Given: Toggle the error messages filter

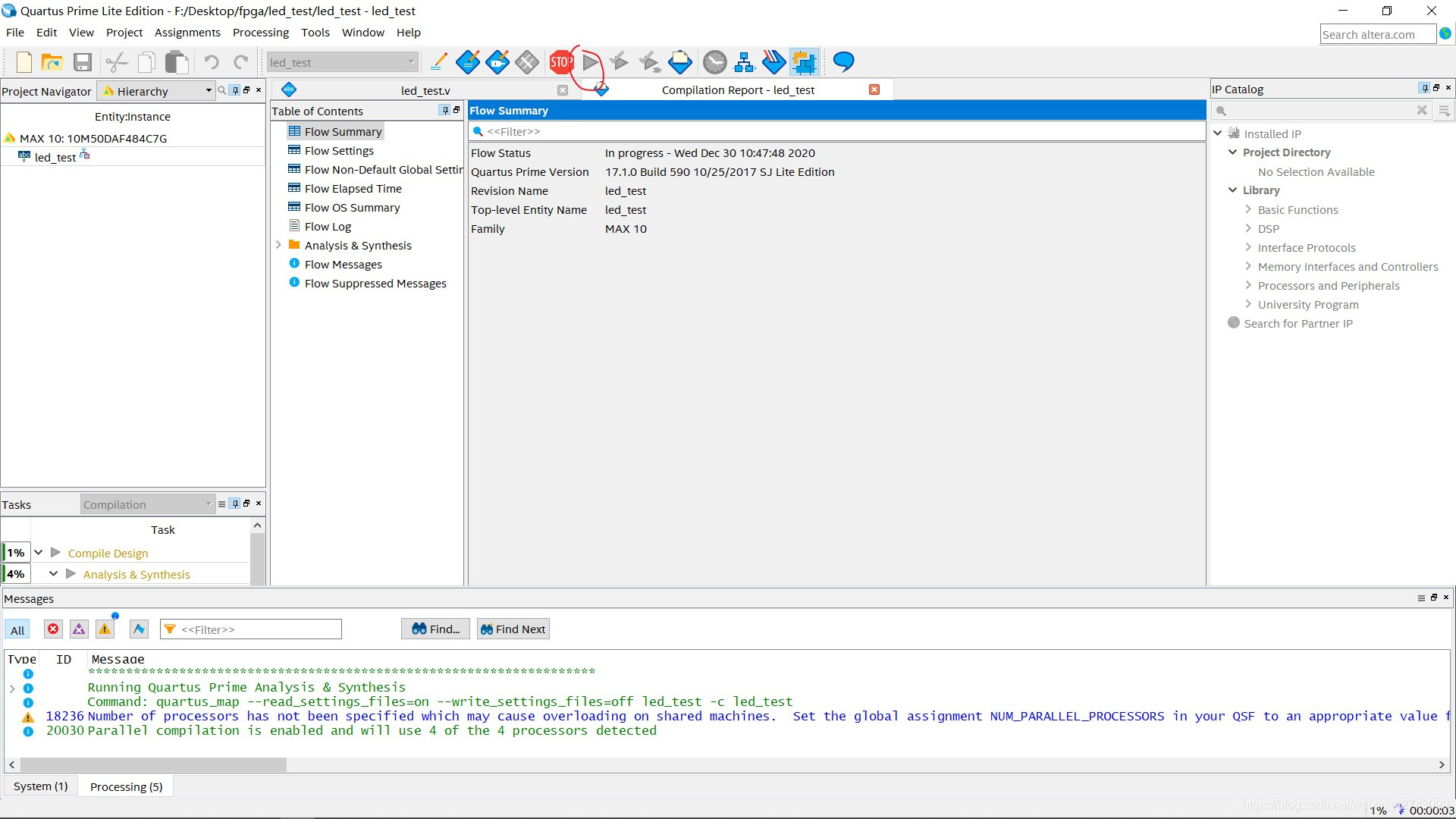Looking at the screenshot, I should (53, 629).
